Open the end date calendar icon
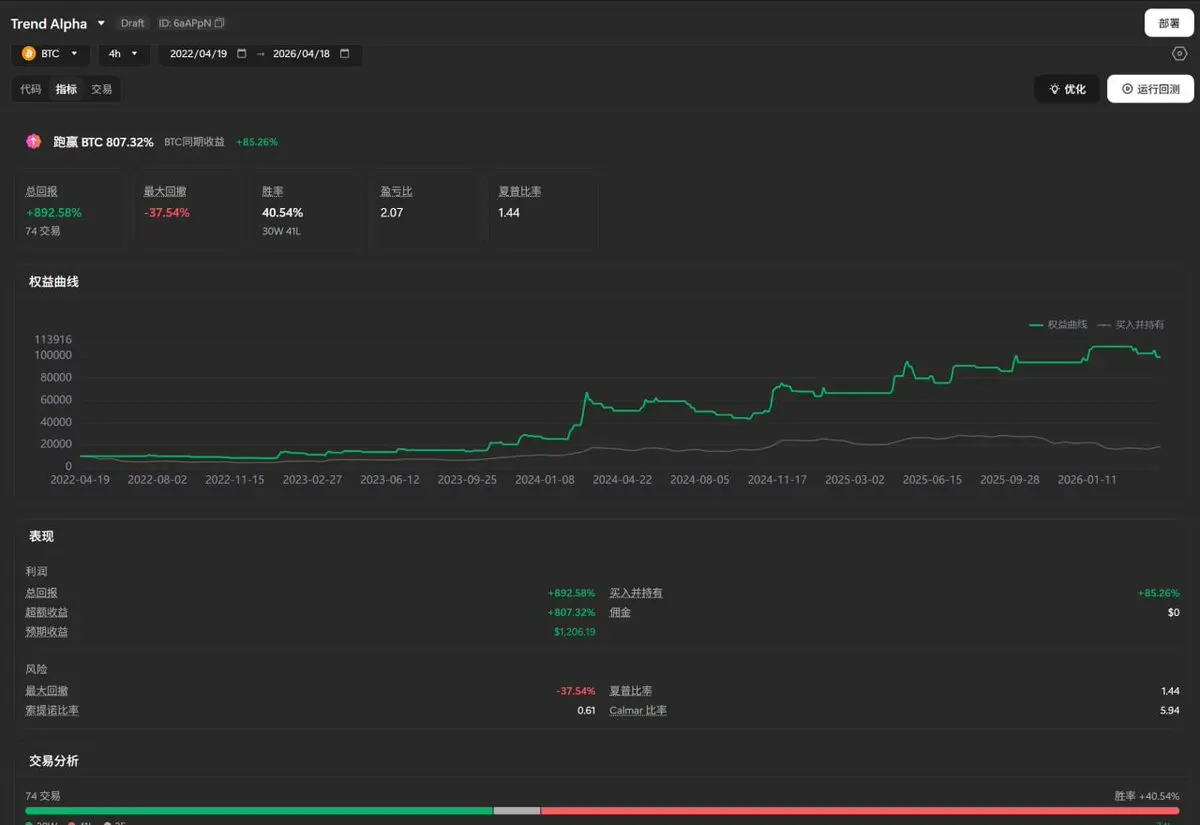 (345, 54)
